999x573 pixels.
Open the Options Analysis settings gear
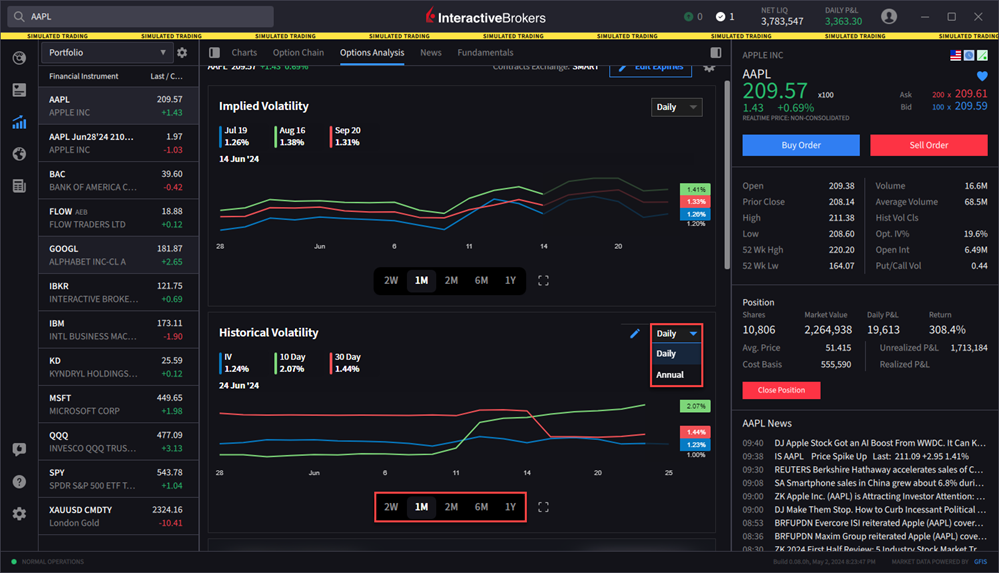709,68
